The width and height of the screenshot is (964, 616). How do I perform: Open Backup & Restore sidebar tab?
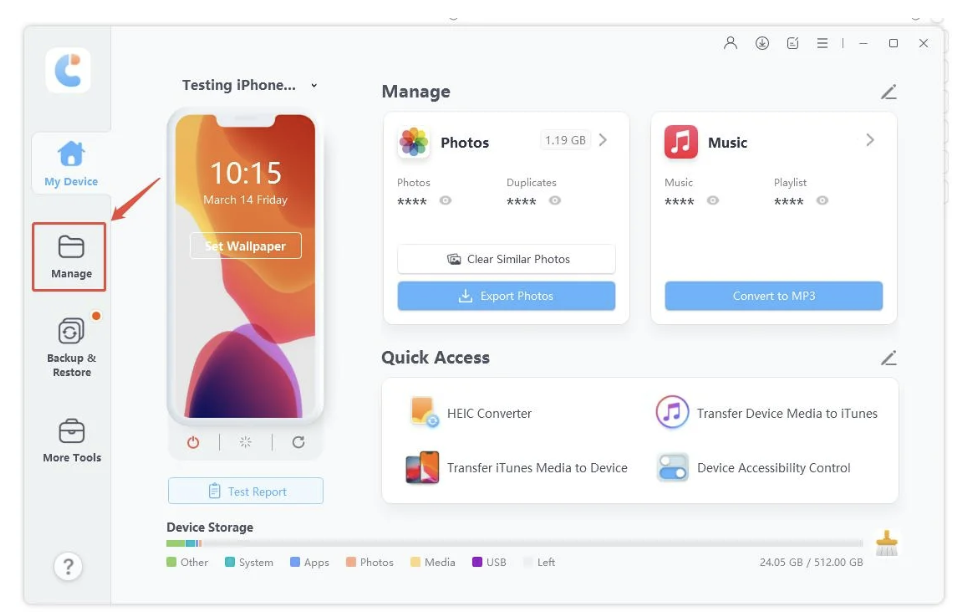[x=71, y=348]
